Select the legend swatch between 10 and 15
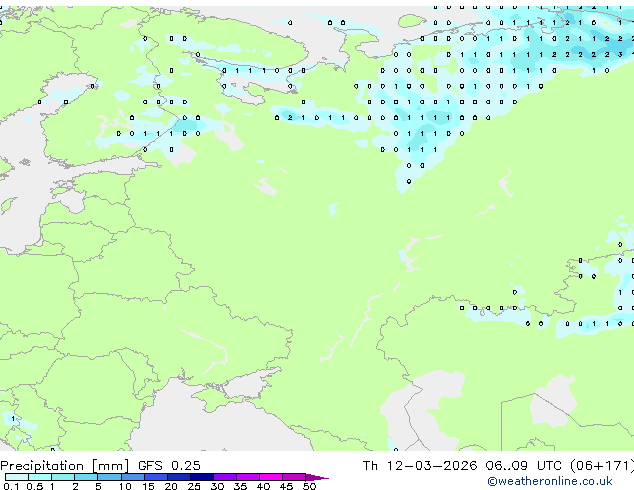 click(133, 477)
